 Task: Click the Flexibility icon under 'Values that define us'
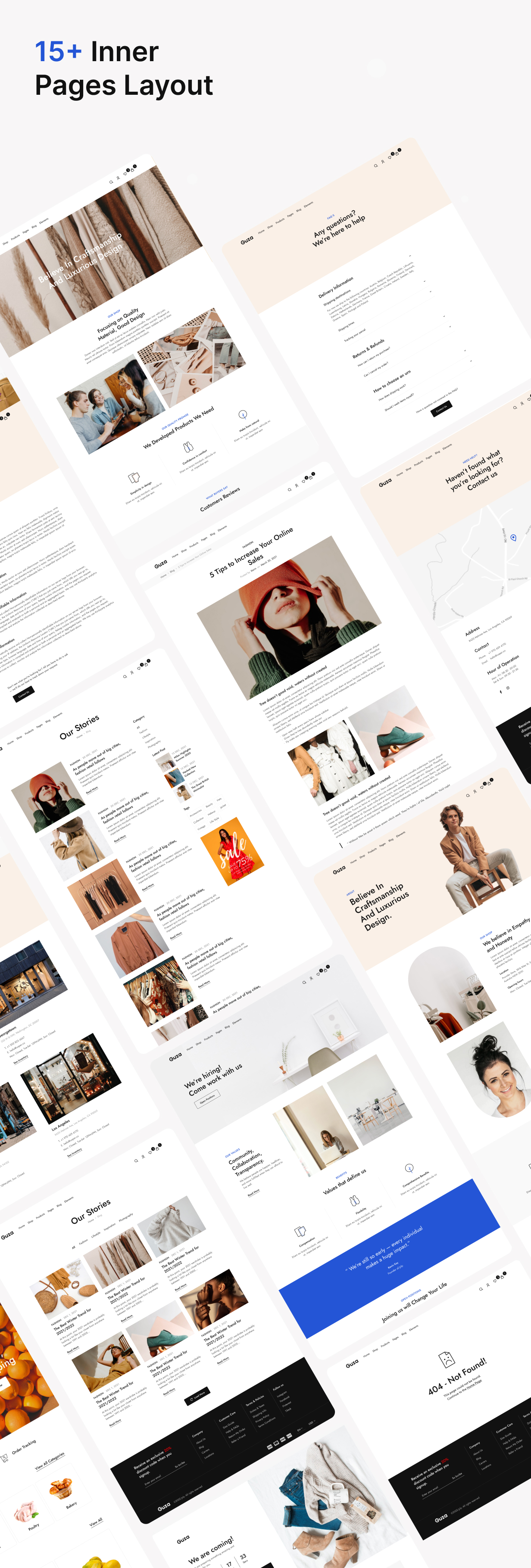(354, 1201)
